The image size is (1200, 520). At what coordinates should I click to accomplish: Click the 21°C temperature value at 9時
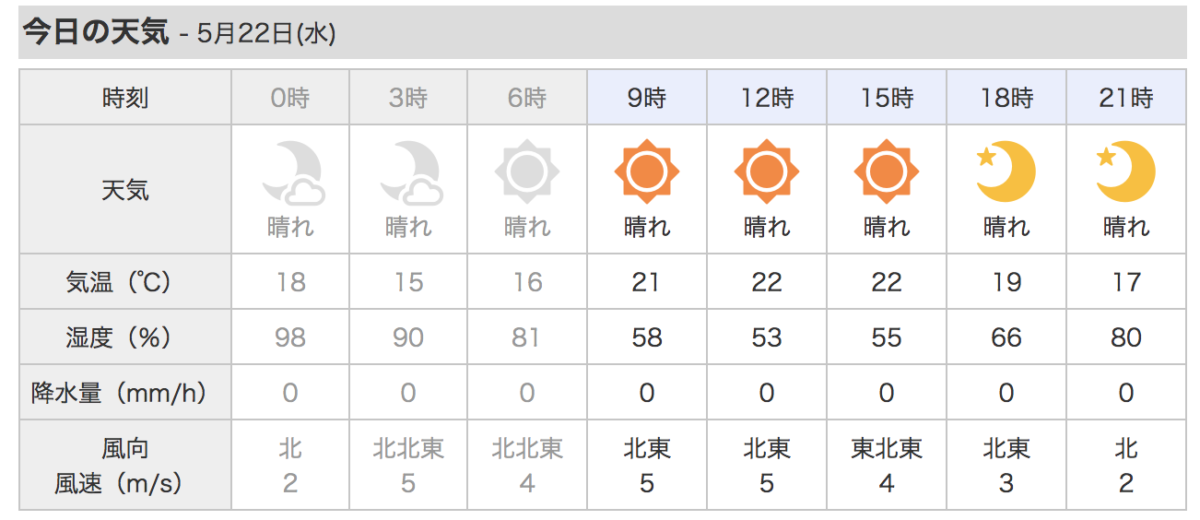[646, 283]
